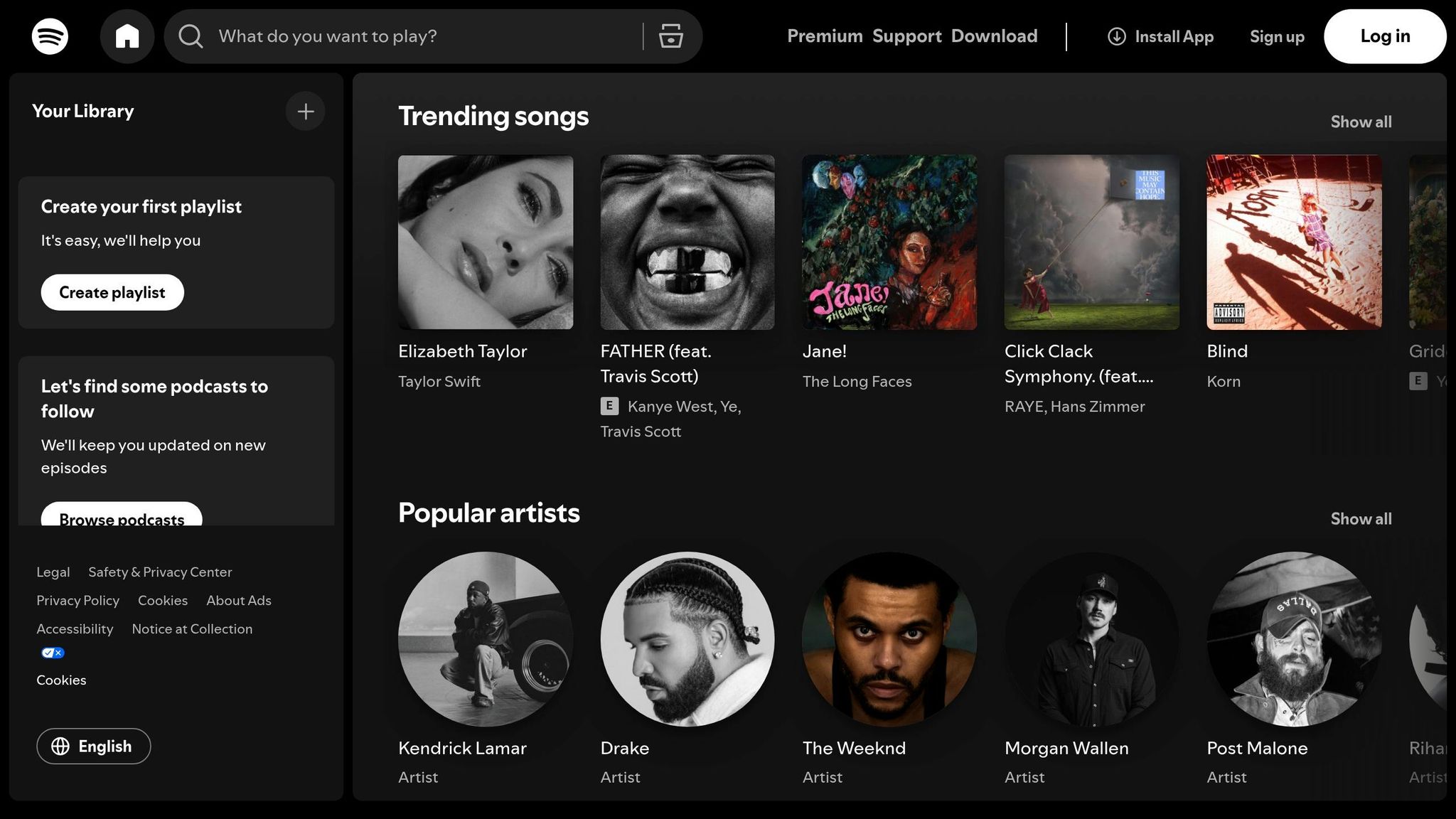Click the 'Blind' song title
The width and height of the screenshot is (1456, 819).
[1227, 351]
